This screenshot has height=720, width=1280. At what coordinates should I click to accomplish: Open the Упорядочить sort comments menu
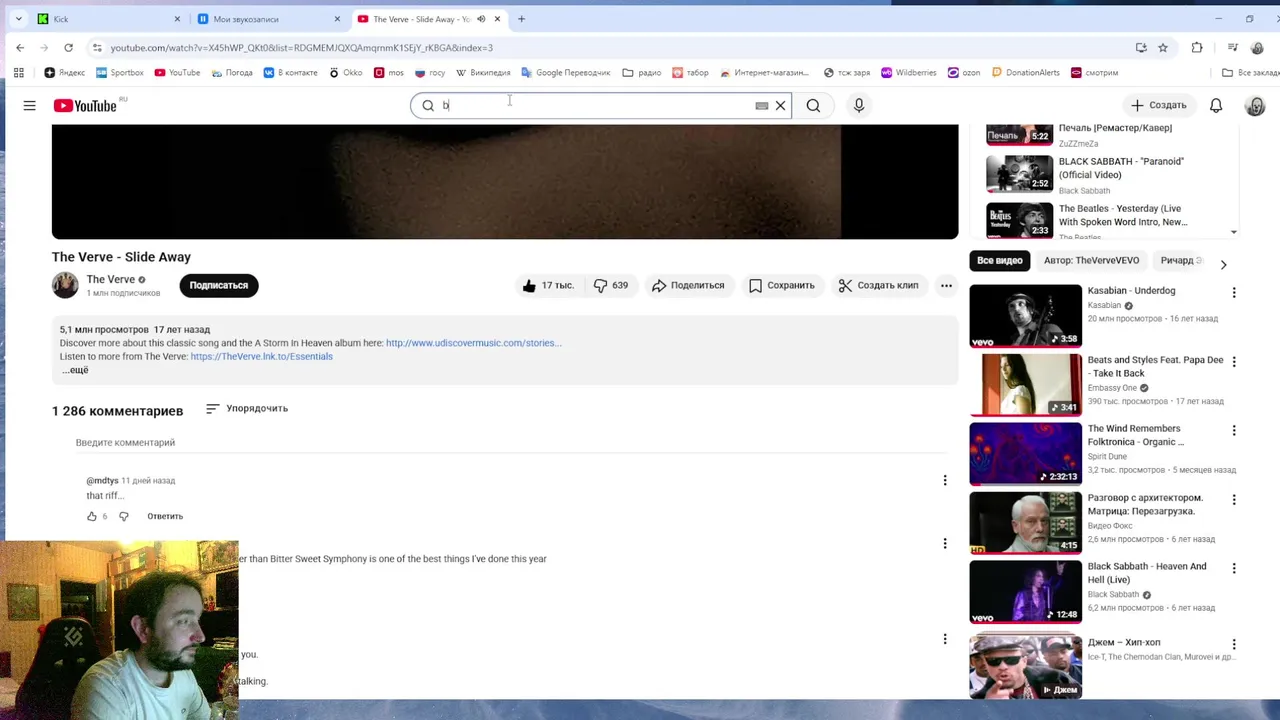point(247,408)
